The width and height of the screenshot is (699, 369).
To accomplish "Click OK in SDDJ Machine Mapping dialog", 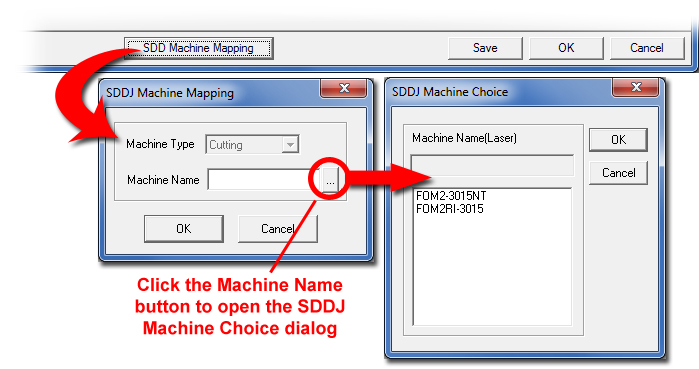I will click(x=184, y=229).
